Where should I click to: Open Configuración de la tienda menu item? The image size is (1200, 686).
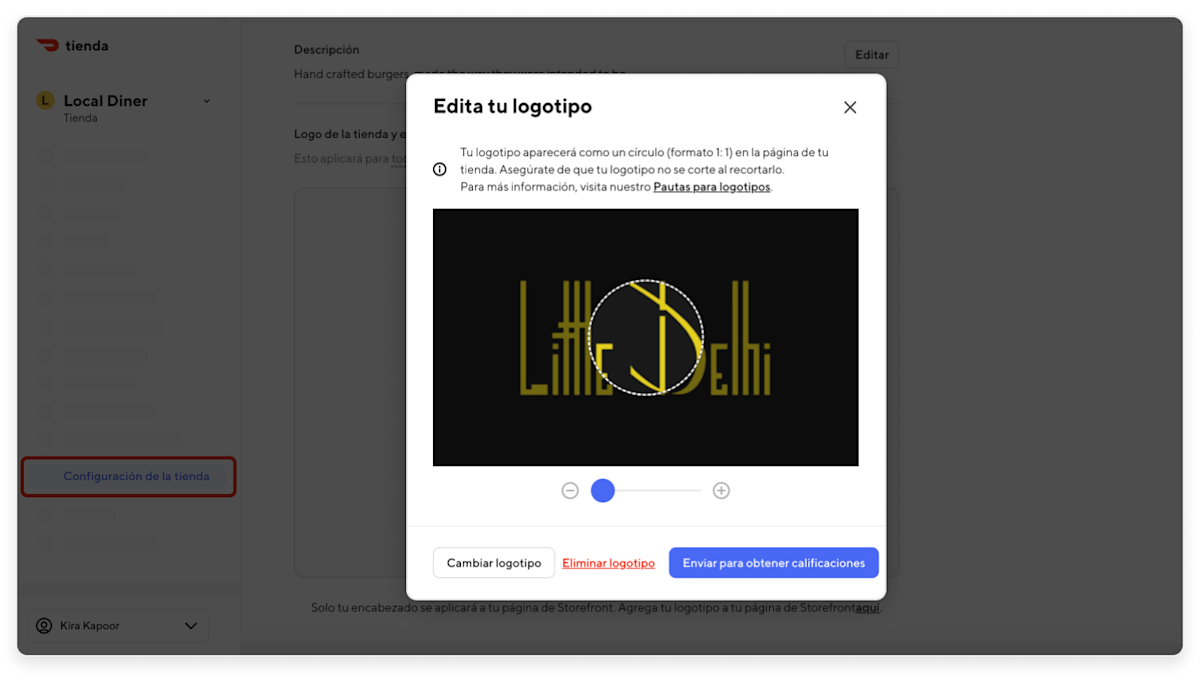coord(129,477)
